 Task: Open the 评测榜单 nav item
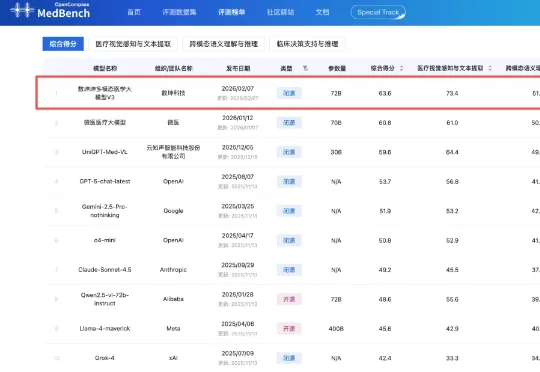pos(231,12)
